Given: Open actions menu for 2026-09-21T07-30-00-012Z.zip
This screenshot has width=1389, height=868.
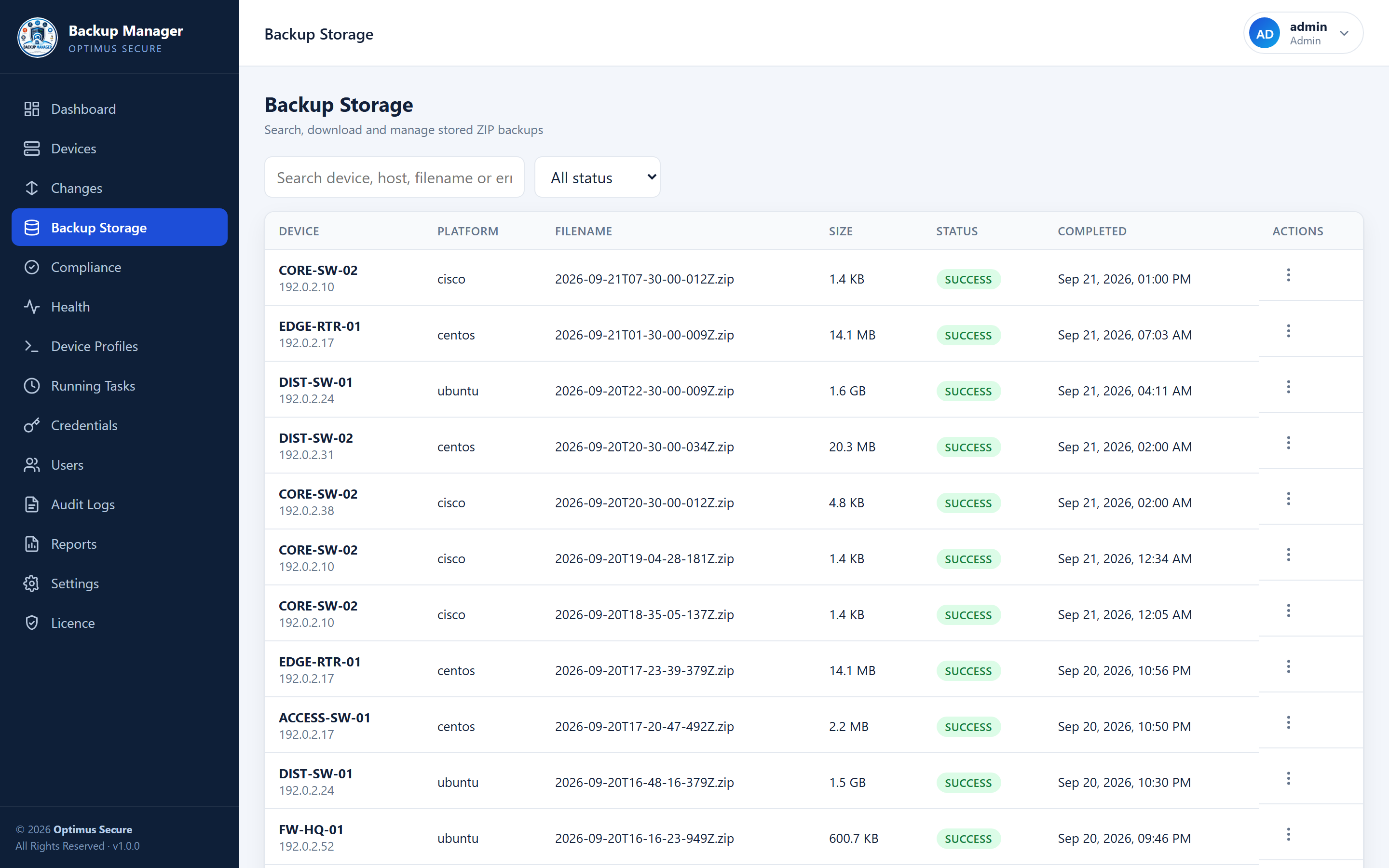Looking at the screenshot, I should click(1289, 275).
